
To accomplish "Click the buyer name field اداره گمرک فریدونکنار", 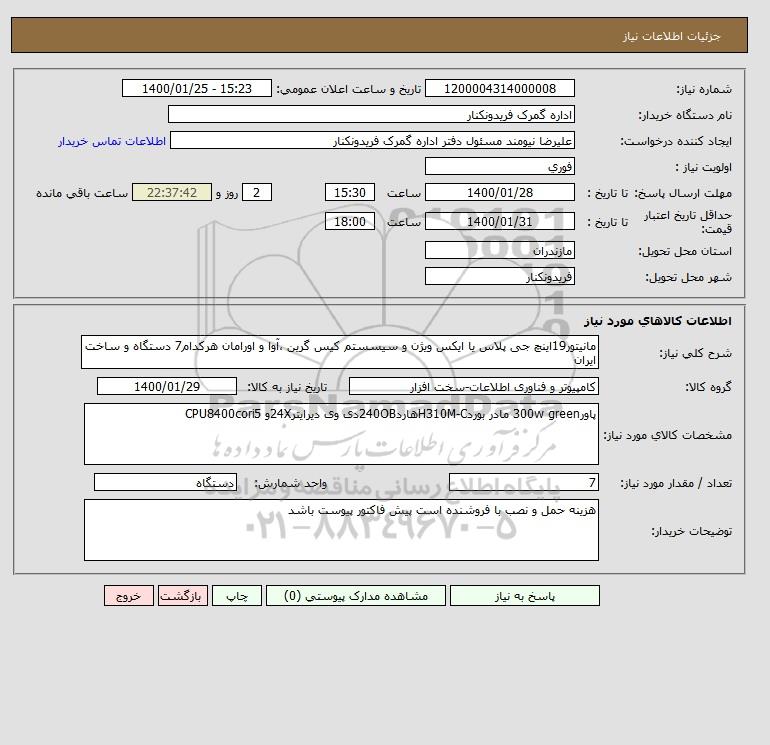I will 371,114.
